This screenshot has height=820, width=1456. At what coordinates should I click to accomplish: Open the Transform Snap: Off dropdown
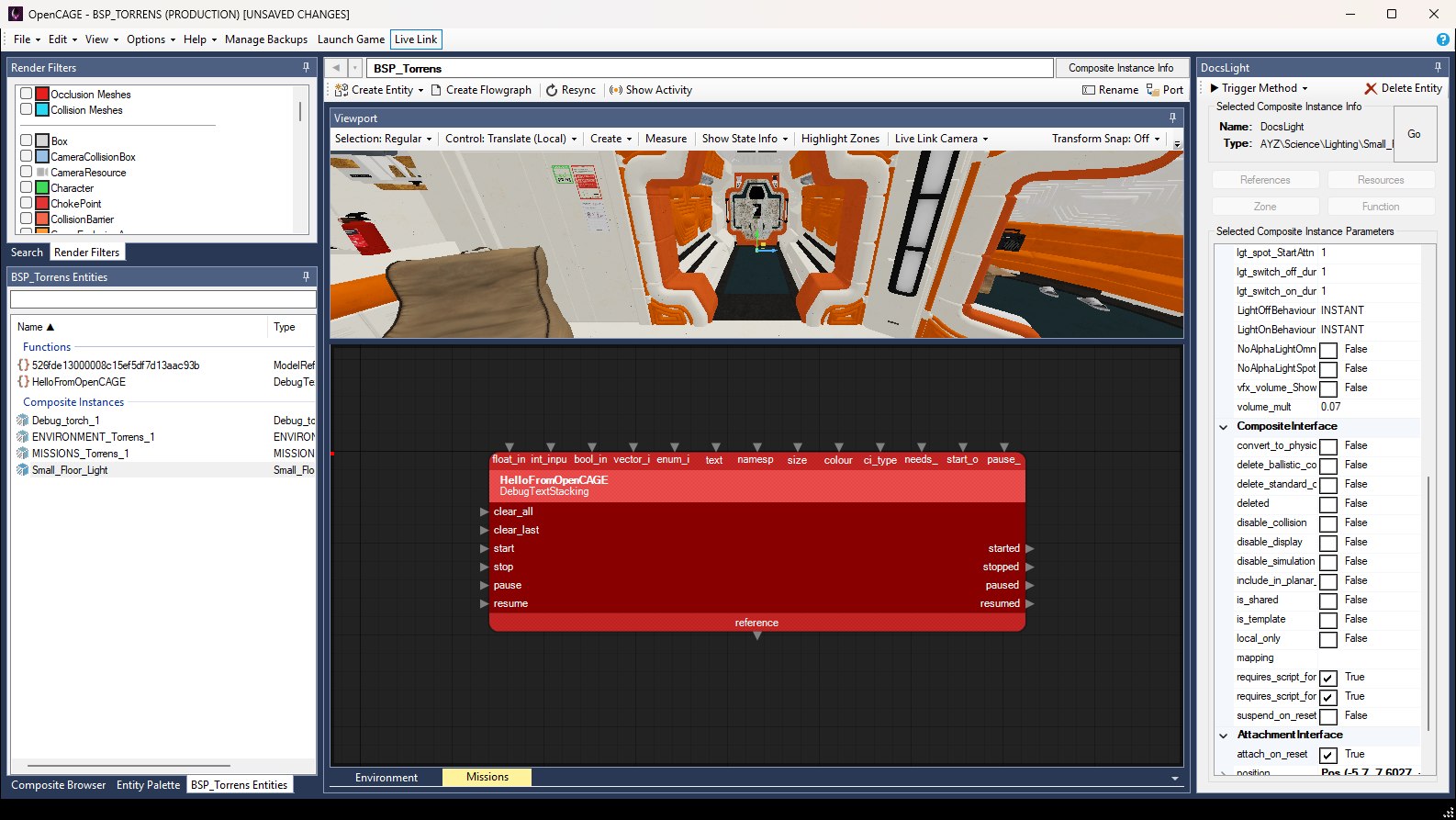pos(1106,139)
